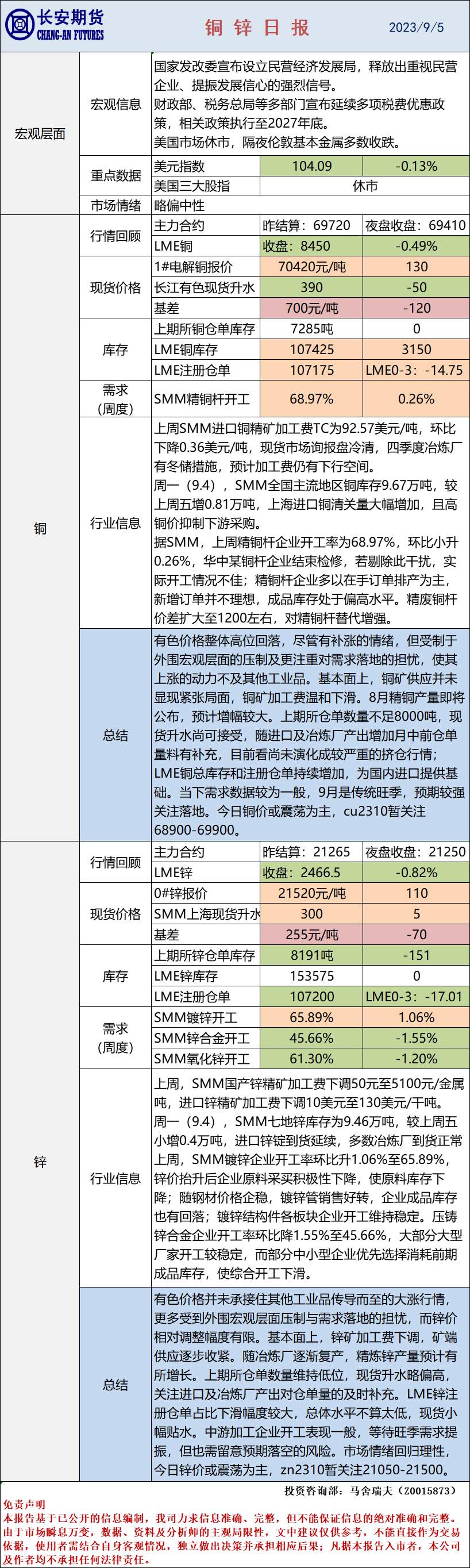The width and height of the screenshot is (470, 1568).
Task: Select 长江有色现货升水 value 390
Action: (312, 288)
